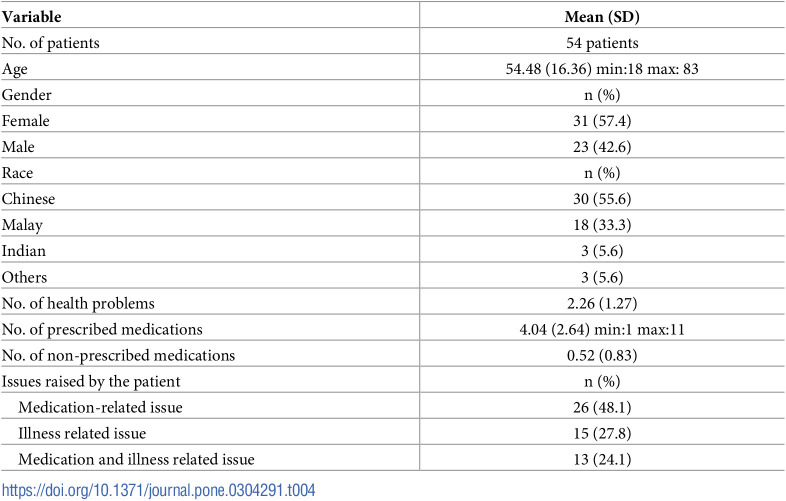Click the No. of health problems label

[x=78, y=303]
